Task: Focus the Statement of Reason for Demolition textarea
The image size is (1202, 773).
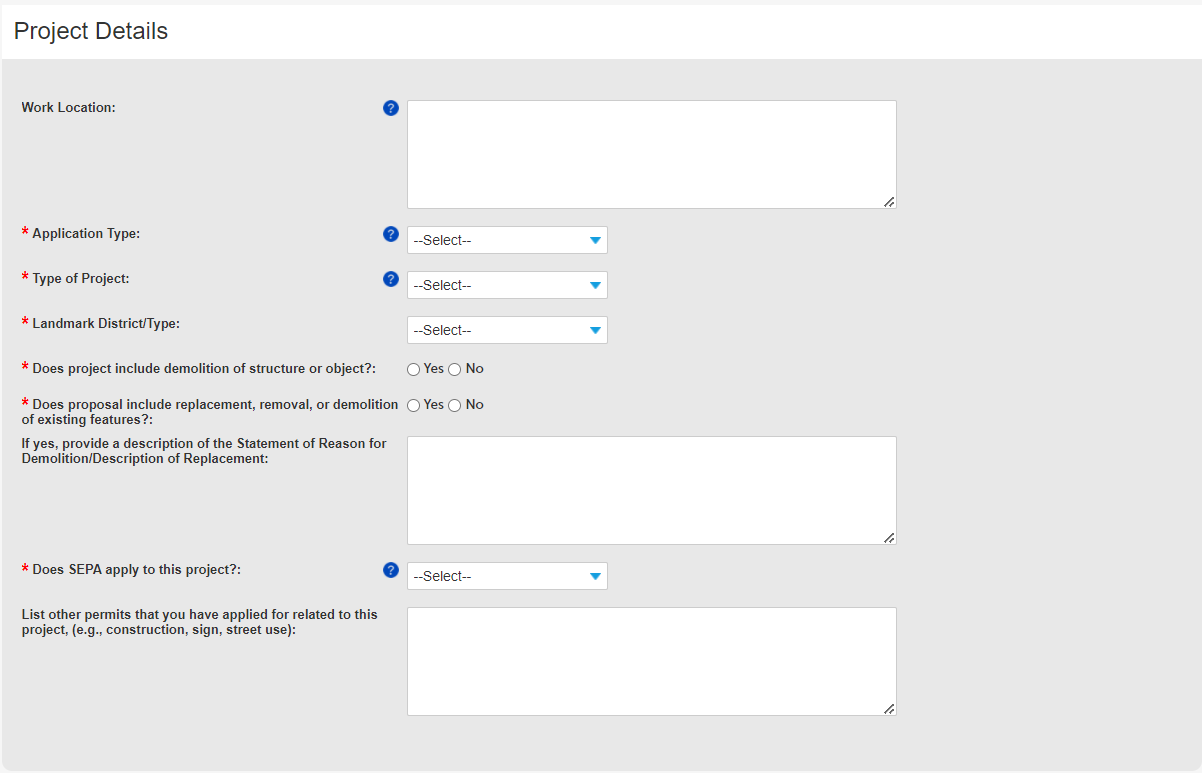Action: [651, 490]
